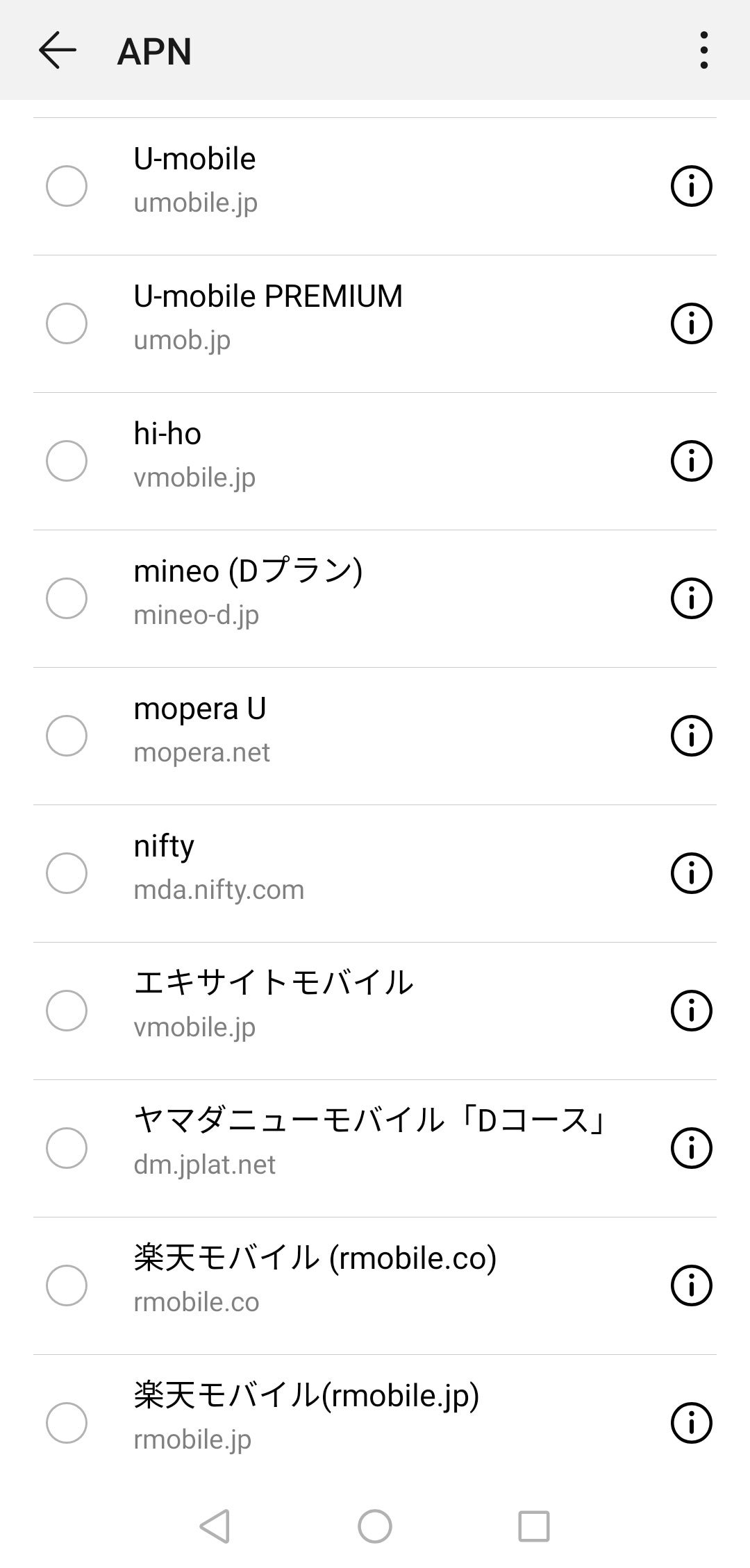This screenshot has height=1568, width=750.
Task: Open info icon for hi-ho APN
Action: coord(691,461)
